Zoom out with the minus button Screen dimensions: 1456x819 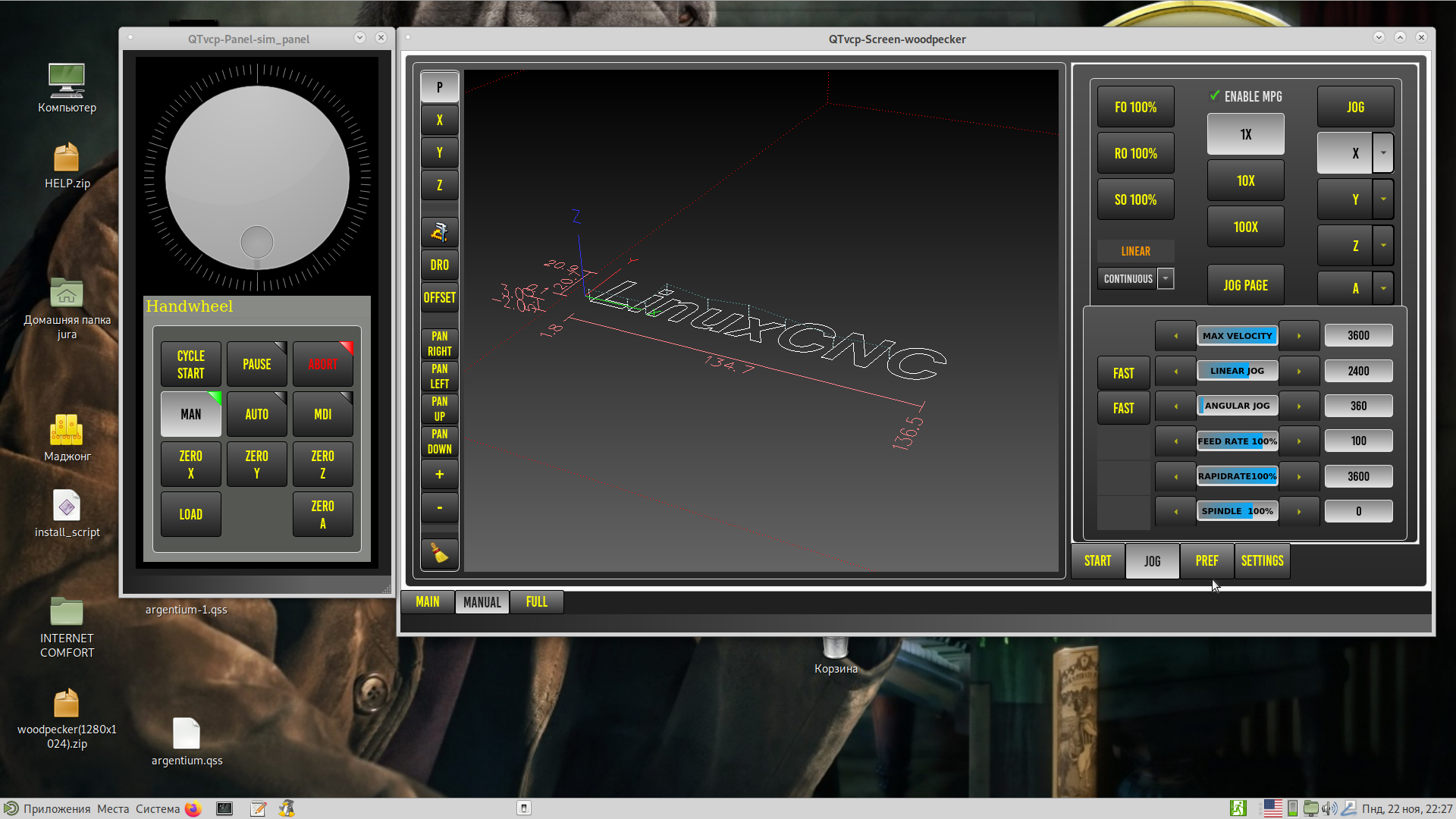tap(439, 507)
